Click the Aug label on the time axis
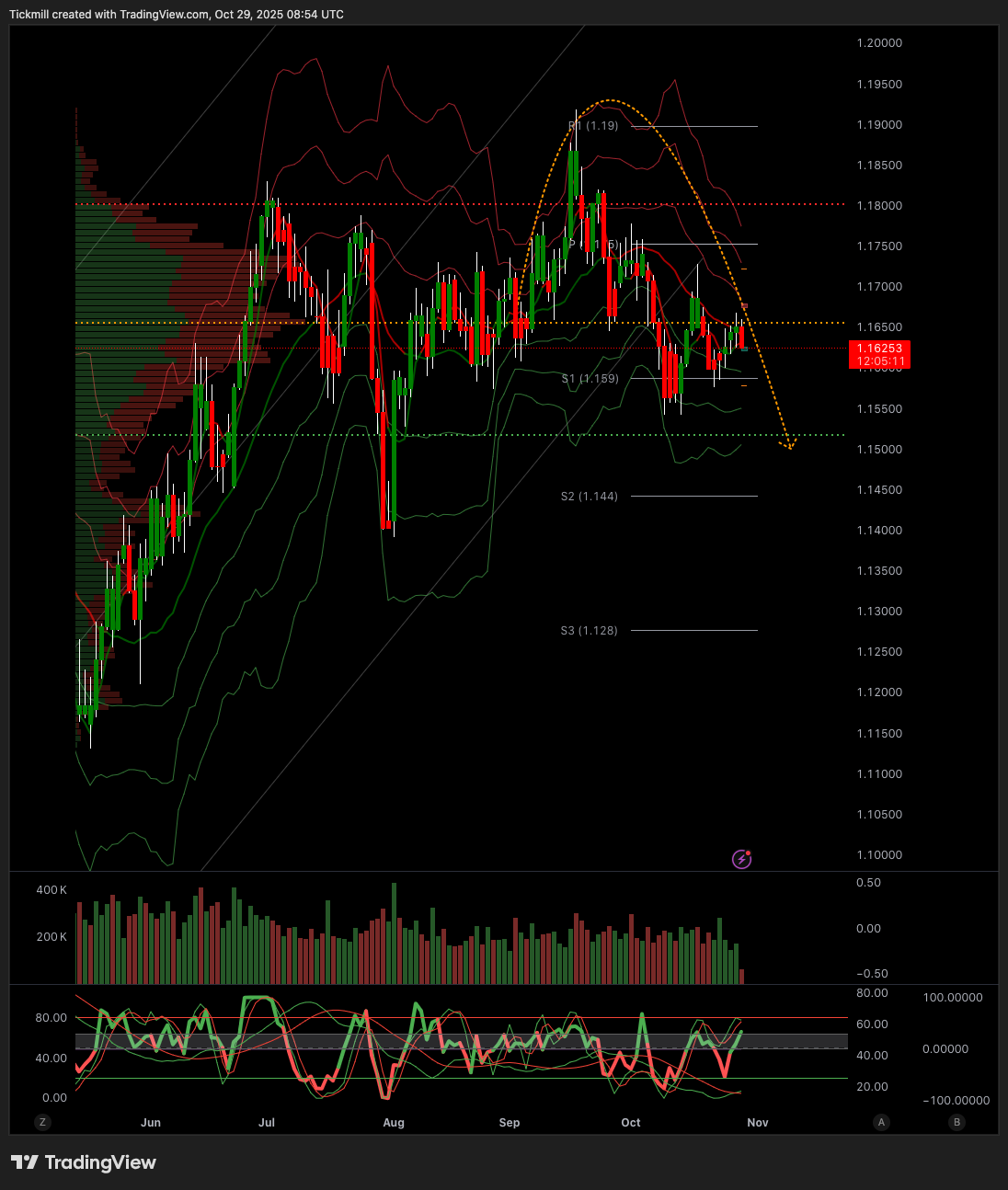 [394, 1123]
